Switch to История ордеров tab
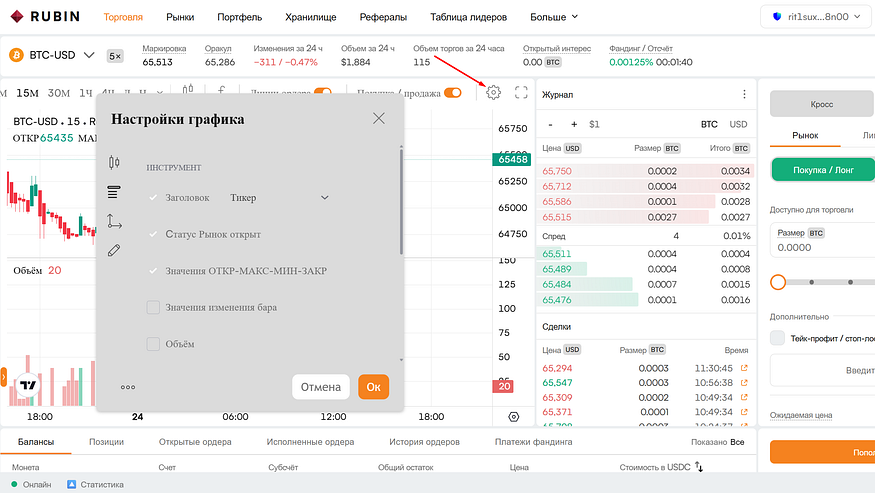875x493 pixels. pos(425,442)
